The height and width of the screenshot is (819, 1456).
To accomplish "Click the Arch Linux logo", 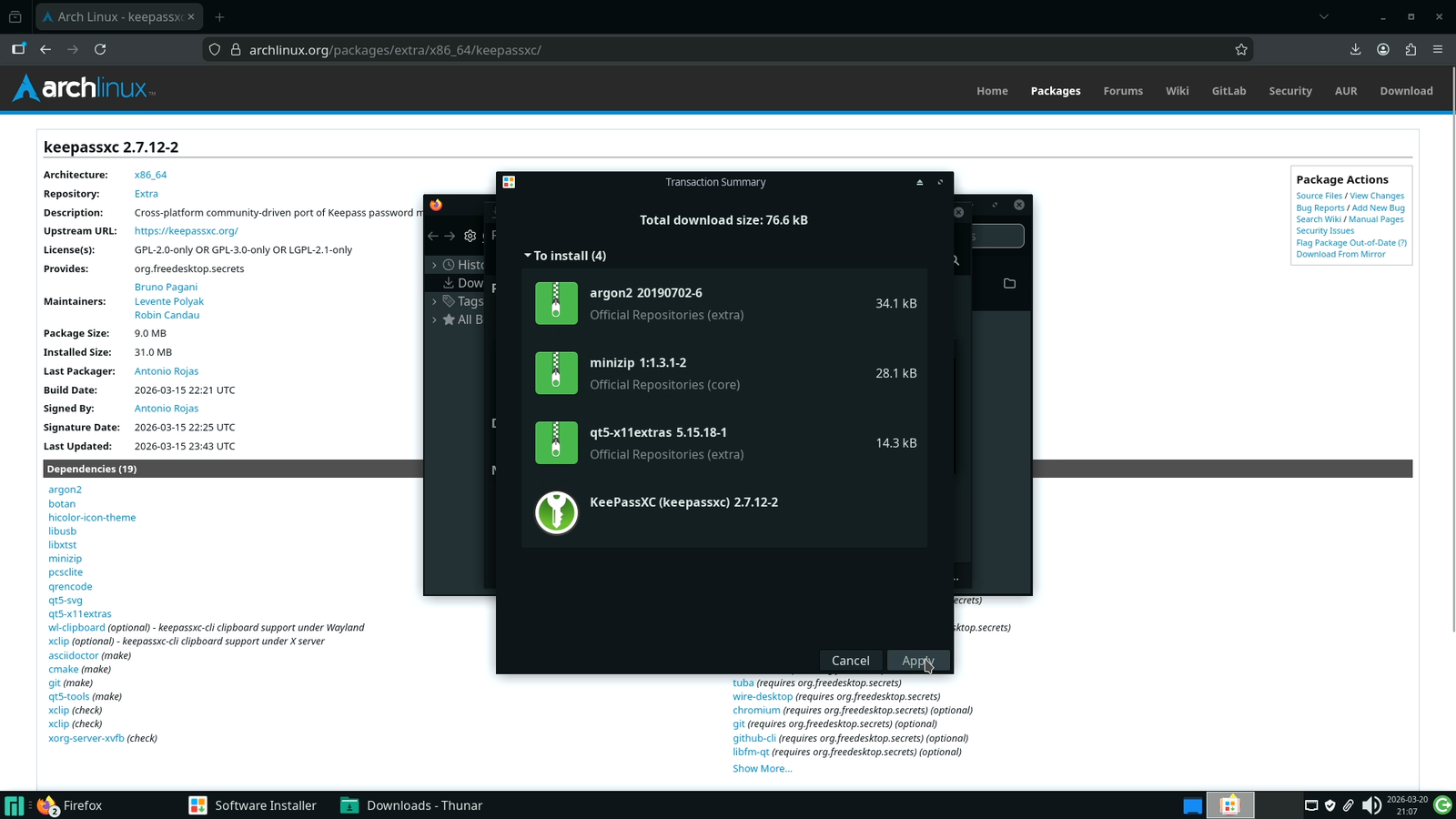I will 84,88.
